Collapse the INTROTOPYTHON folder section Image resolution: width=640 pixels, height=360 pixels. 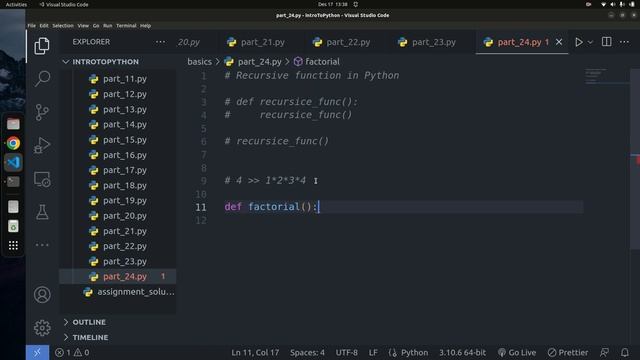[118, 62]
